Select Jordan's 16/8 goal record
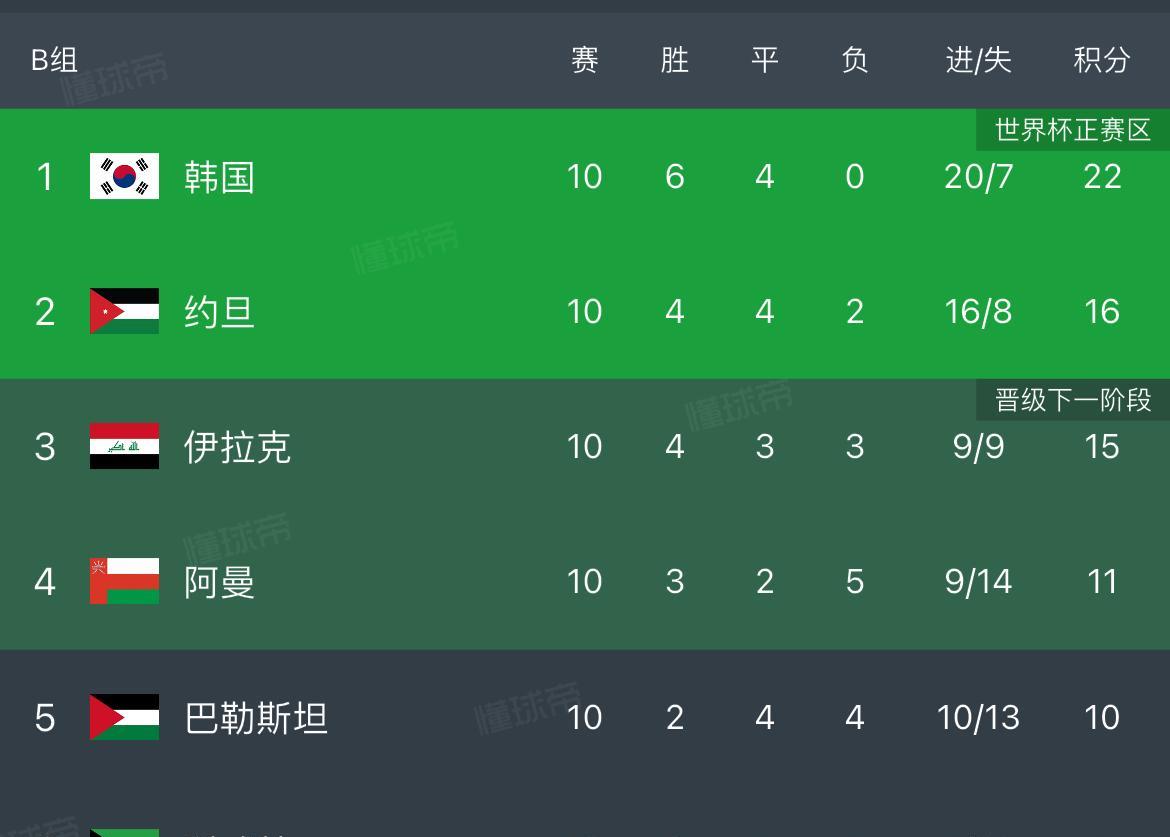Viewport: 1170px width, 837px height. click(978, 312)
